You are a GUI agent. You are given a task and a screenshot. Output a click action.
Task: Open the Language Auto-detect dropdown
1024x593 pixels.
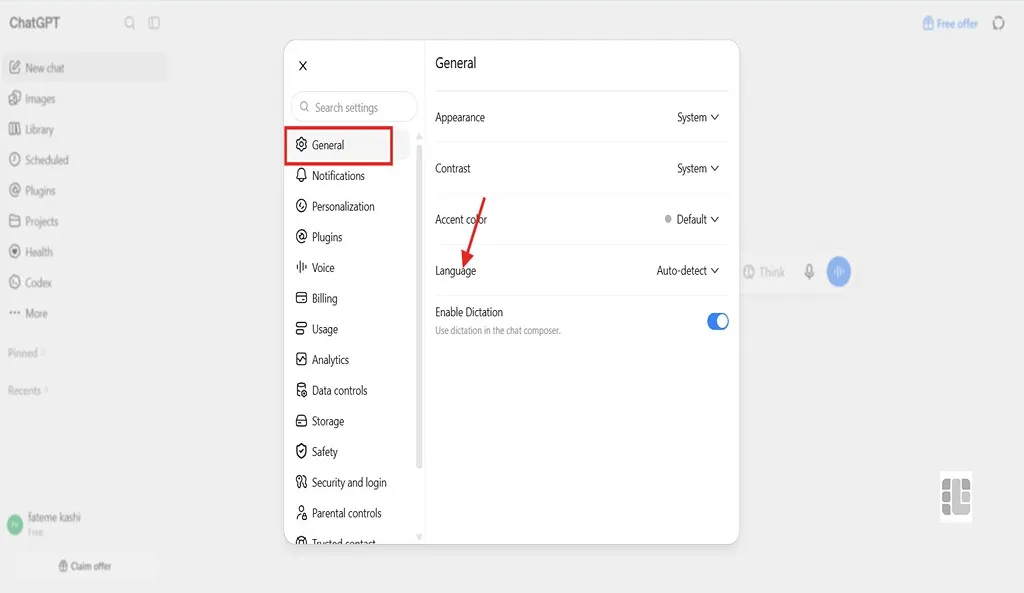click(688, 270)
